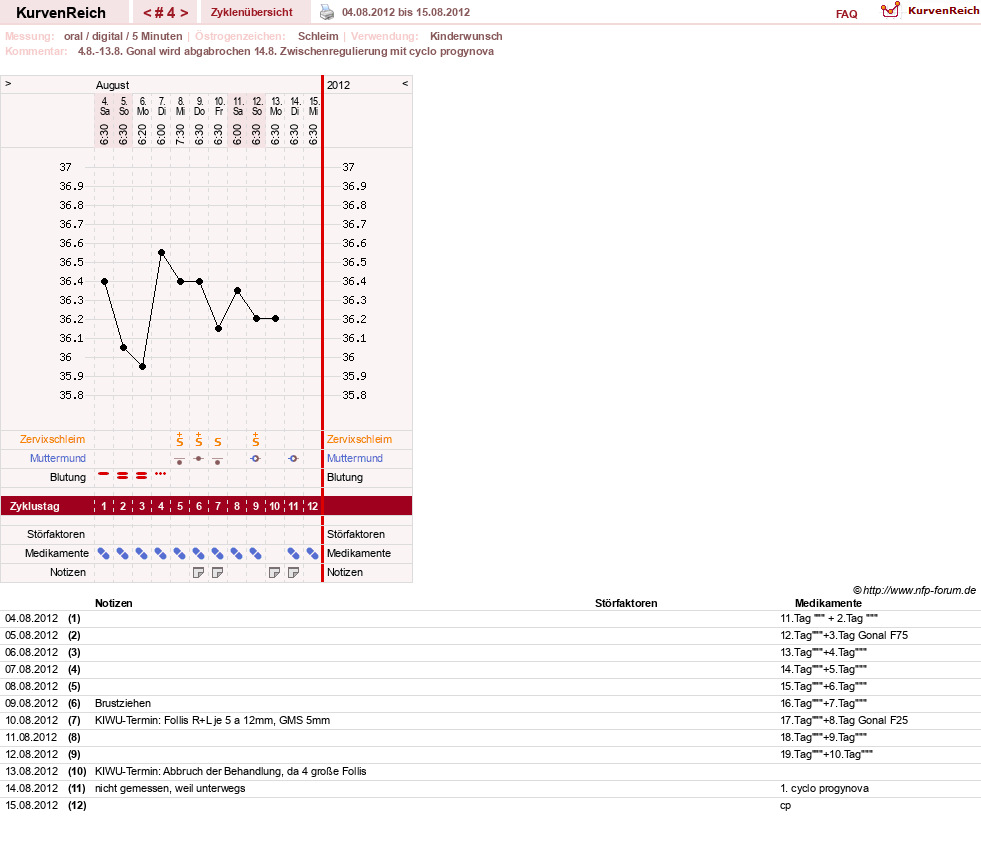981x862 pixels.
Task: Click the medication pill icon for day 8
Action: click(x=236, y=554)
